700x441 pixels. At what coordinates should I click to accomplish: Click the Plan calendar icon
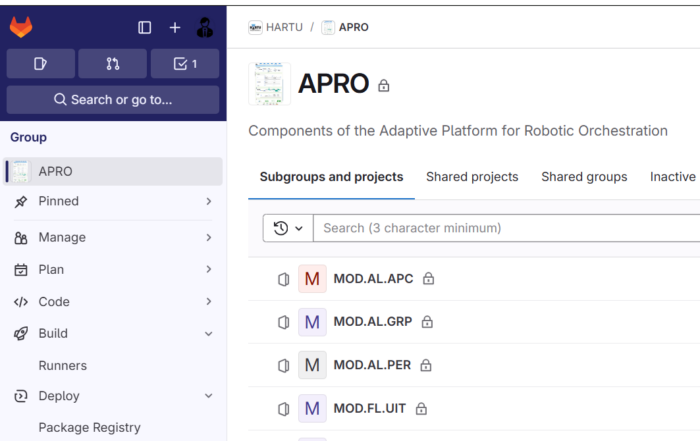coord(21,270)
